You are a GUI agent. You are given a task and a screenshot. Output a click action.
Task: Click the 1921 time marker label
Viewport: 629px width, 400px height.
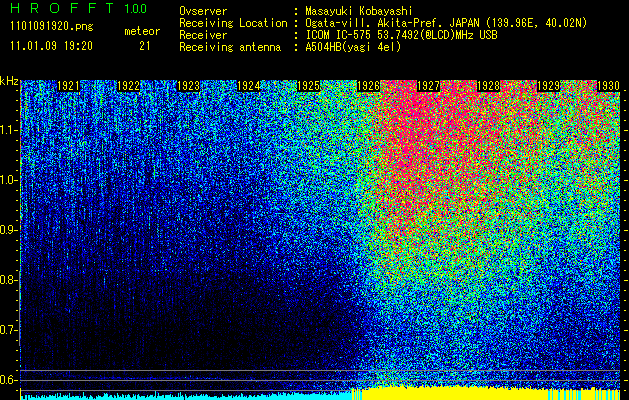click(x=69, y=86)
